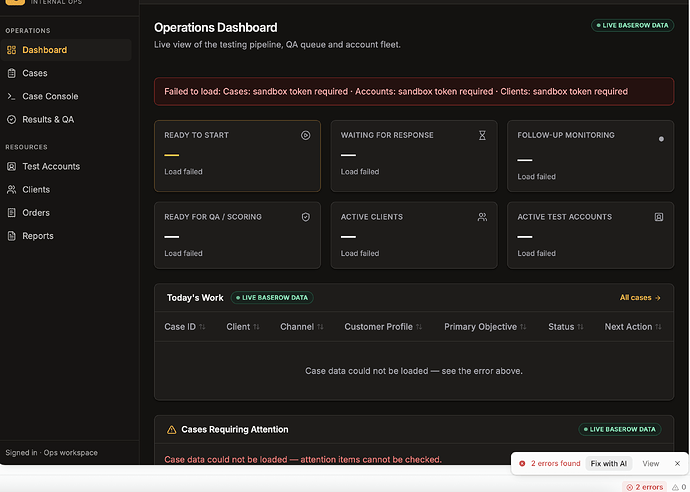
Task: Sort table by Customer Profile column
Action: click(x=383, y=327)
